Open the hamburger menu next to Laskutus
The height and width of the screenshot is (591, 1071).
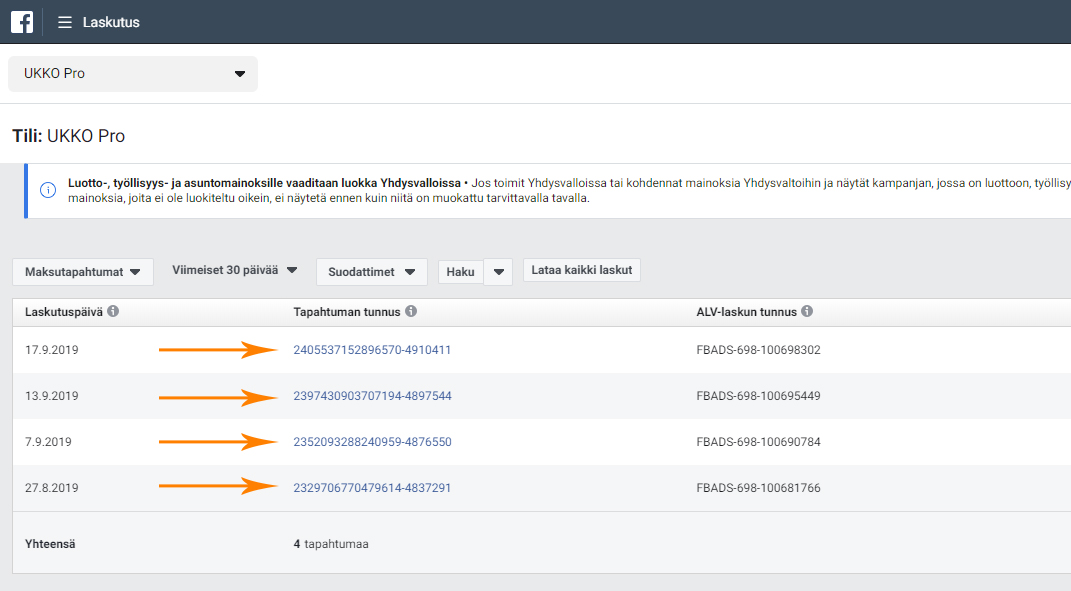tap(65, 23)
